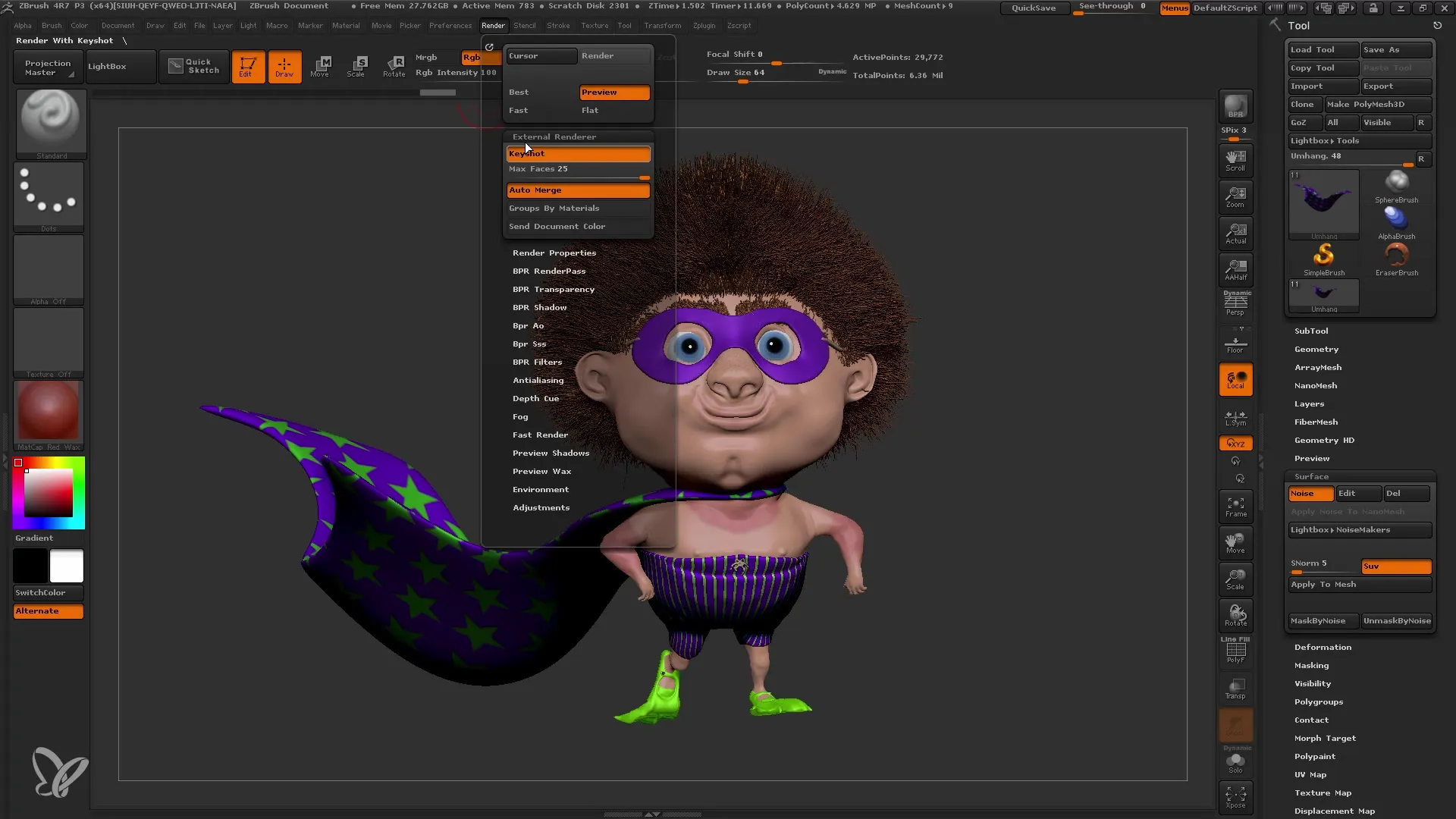Viewport: 1456px width, 819px height.
Task: Click Apply To Mesh button
Action: (1359, 583)
